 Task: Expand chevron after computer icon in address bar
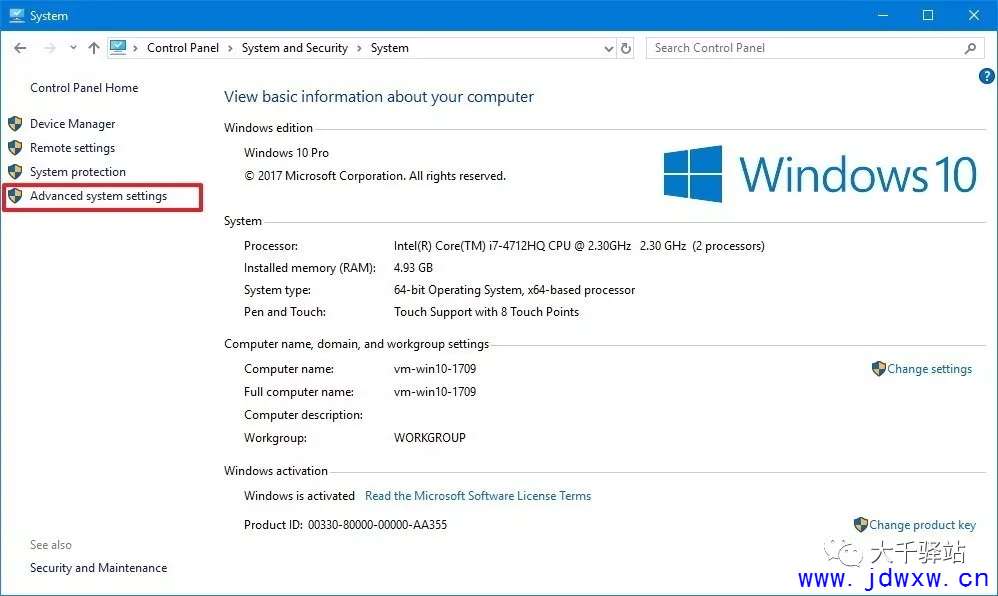point(136,48)
